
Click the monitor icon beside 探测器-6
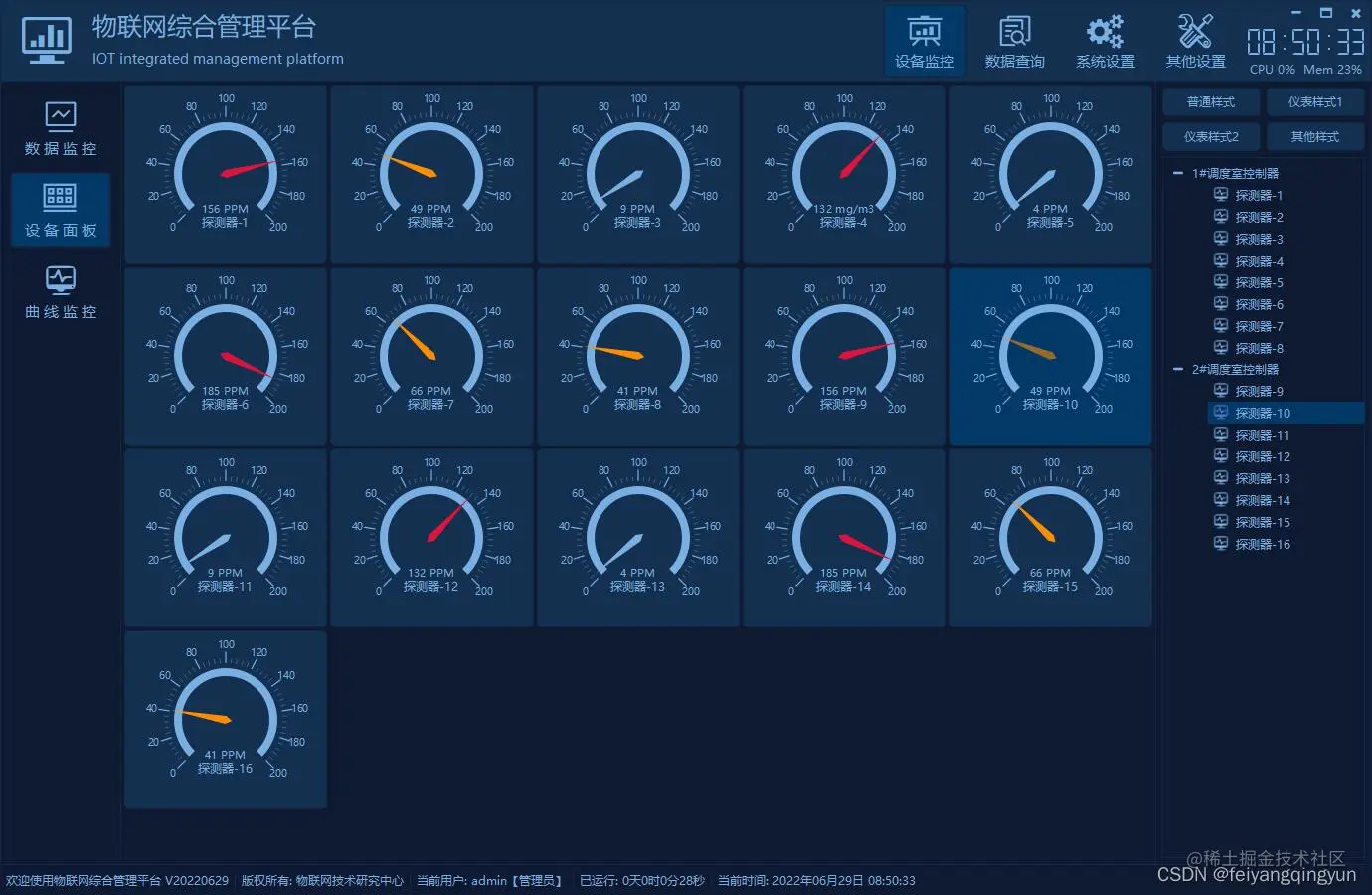pyautogui.click(x=1221, y=304)
